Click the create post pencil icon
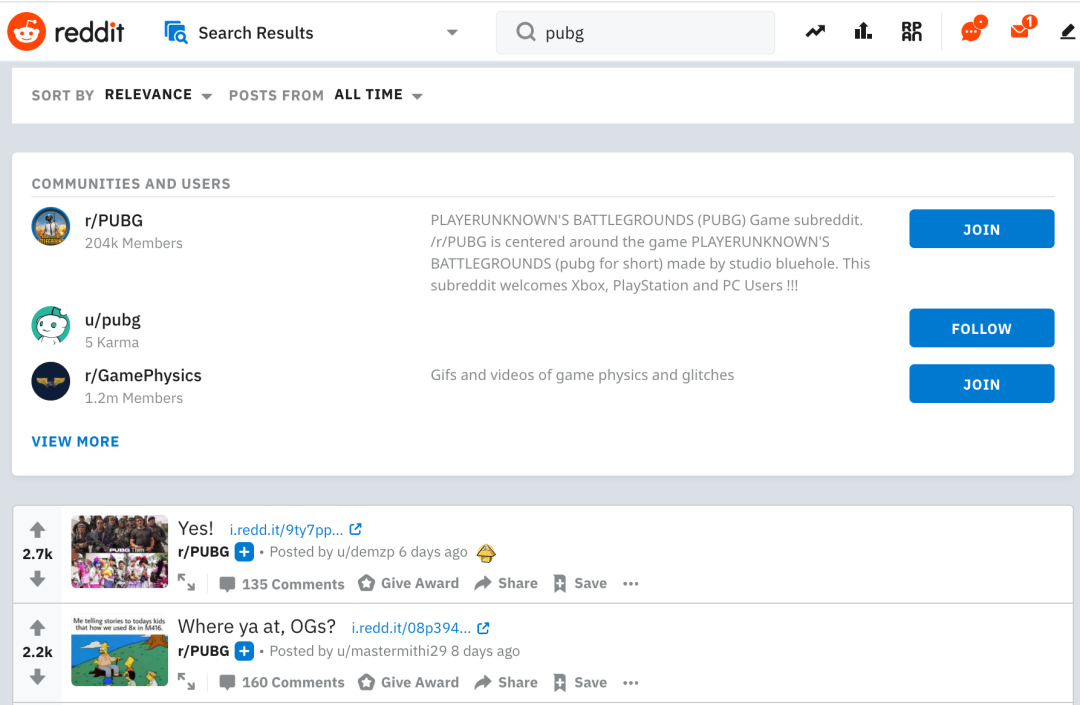The image size is (1080, 705). tap(1068, 32)
